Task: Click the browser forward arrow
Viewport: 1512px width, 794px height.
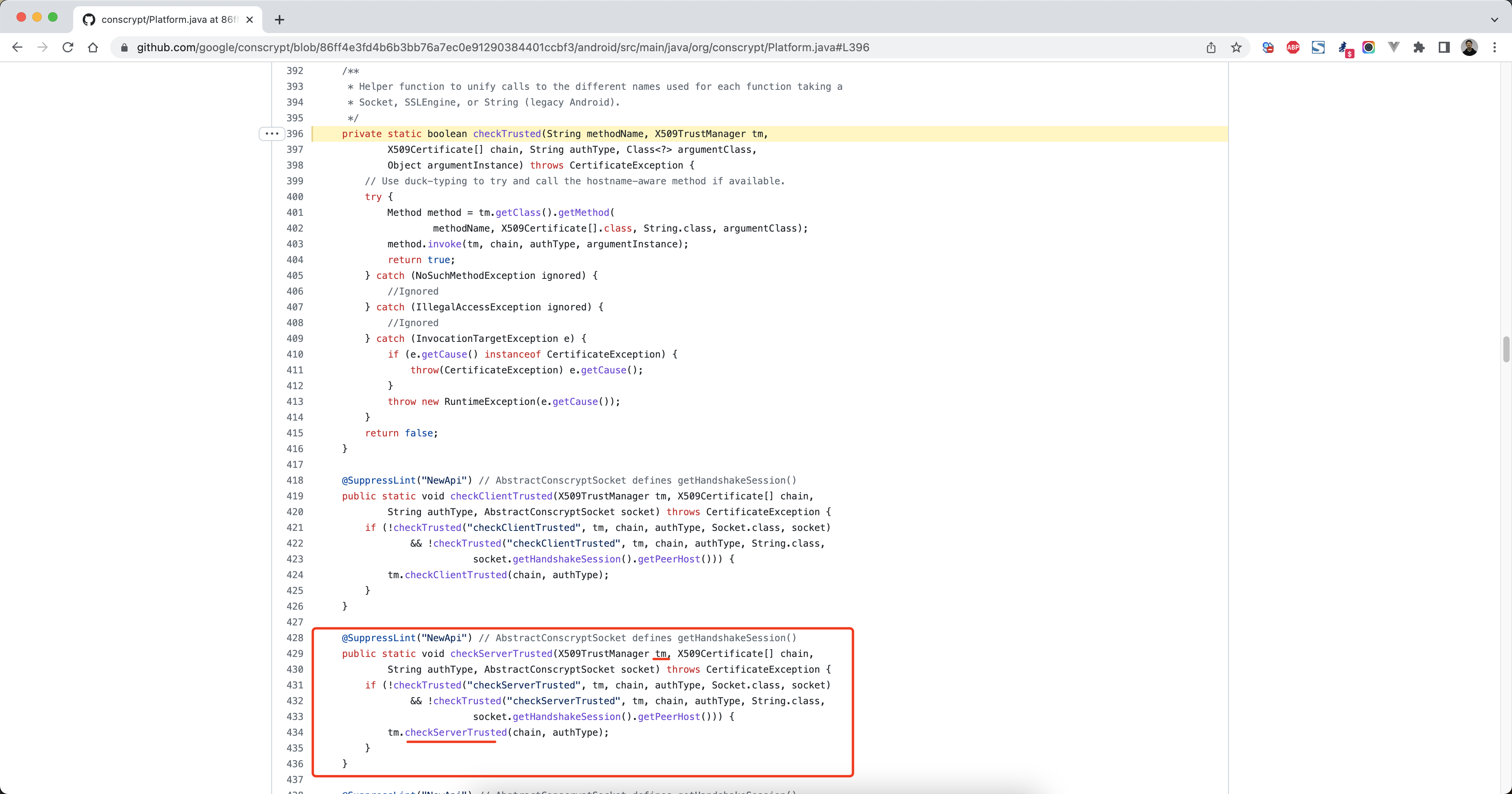Action: (42, 48)
